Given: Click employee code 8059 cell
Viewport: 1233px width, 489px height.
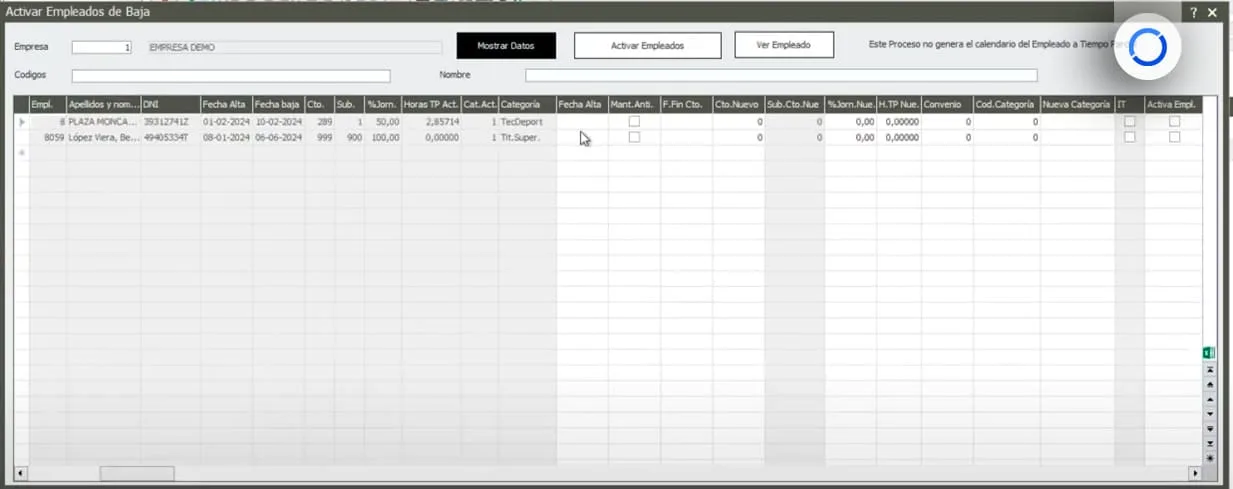Looking at the screenshot, I should coord(47,137).
